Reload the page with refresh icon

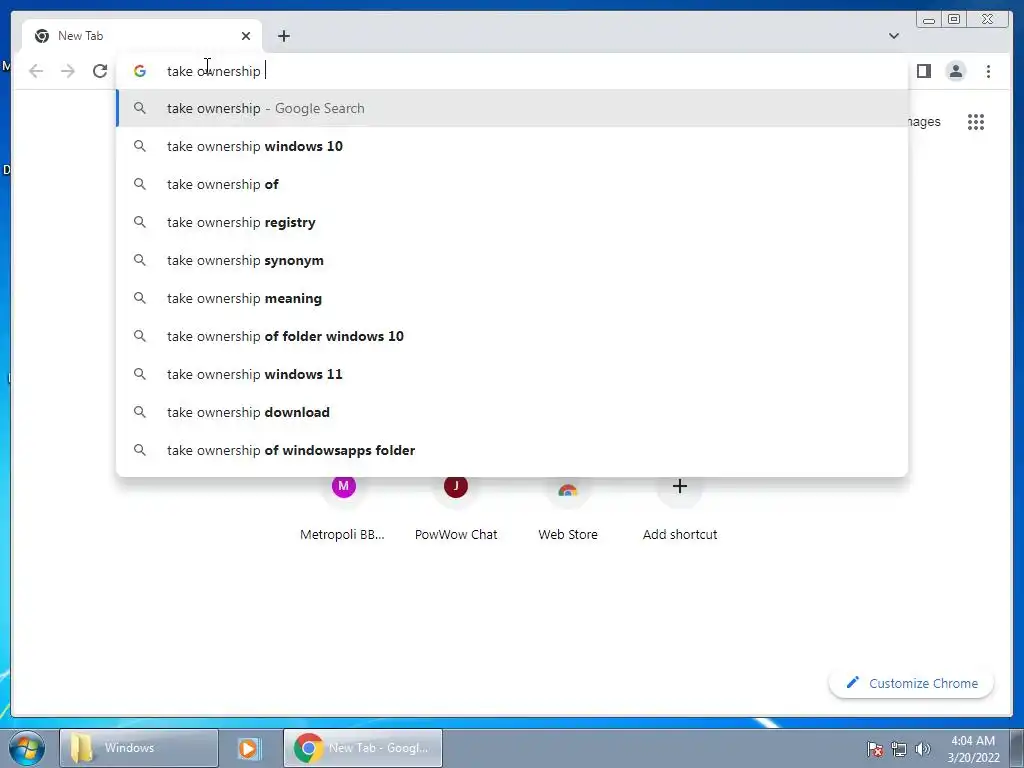100,71
